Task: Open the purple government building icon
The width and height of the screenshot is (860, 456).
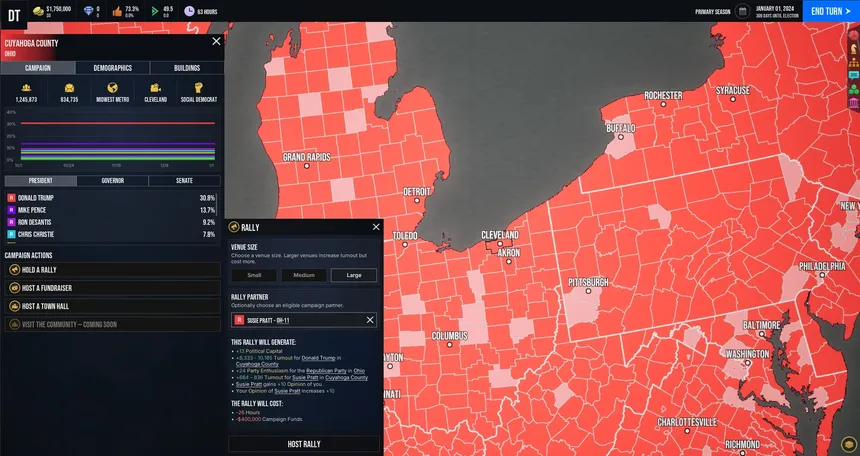Action: (853, 103)
